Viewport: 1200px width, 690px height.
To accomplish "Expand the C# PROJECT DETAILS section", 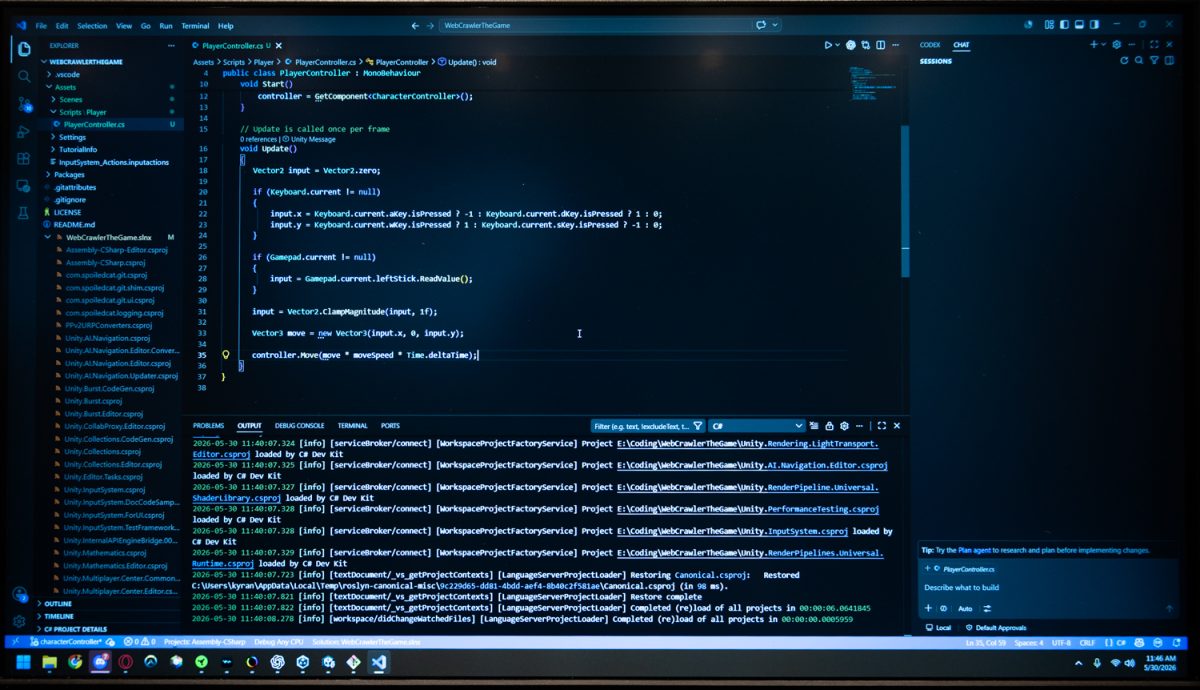I will (75, 629).
